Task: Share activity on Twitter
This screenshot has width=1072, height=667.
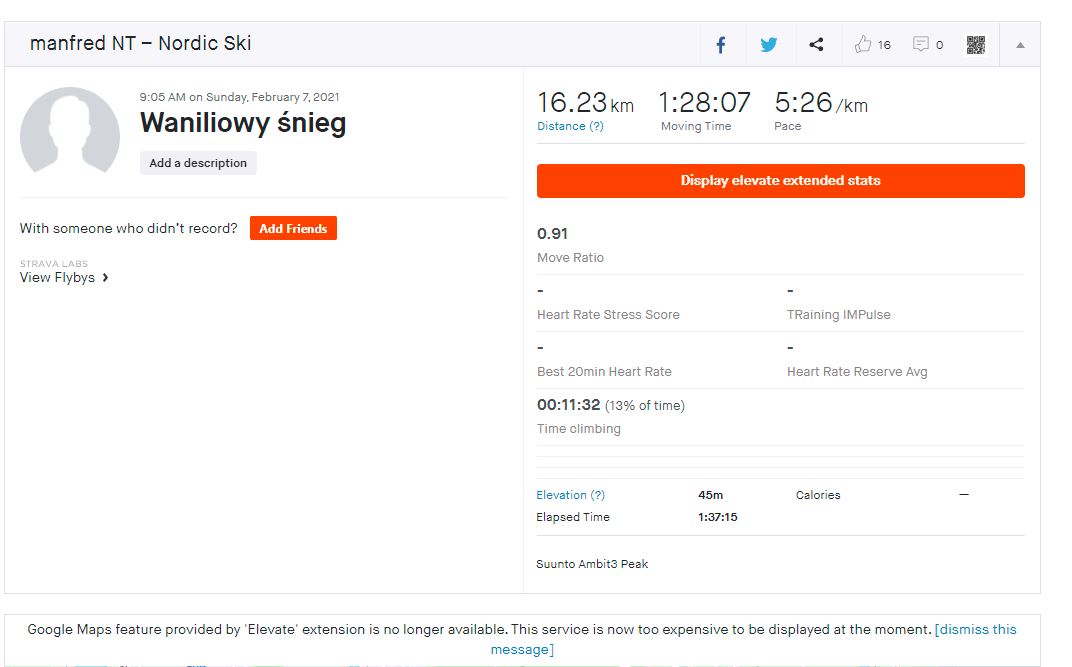Action: 768,45
